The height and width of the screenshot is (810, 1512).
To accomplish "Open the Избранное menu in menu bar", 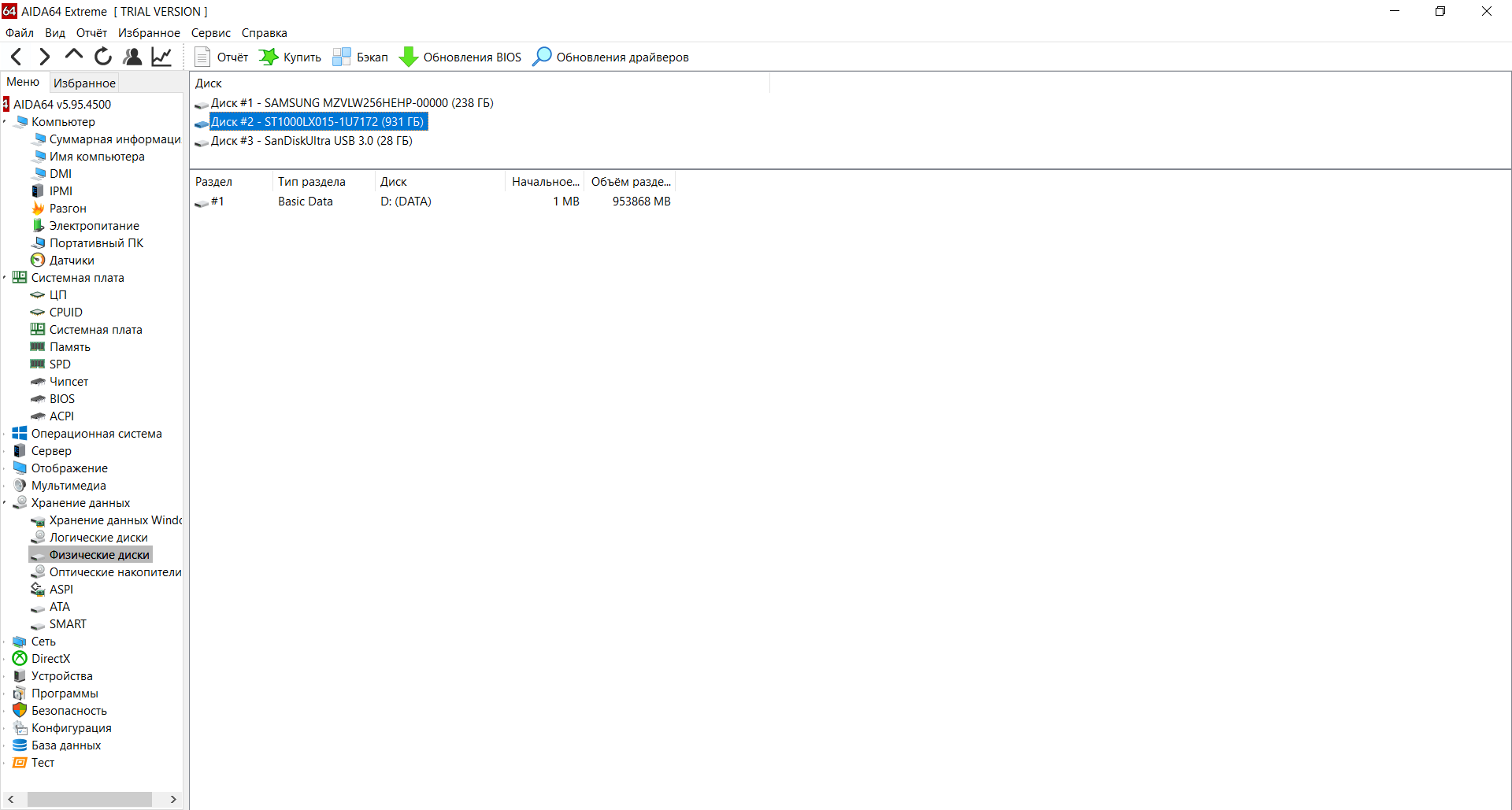I will [149, 33].
